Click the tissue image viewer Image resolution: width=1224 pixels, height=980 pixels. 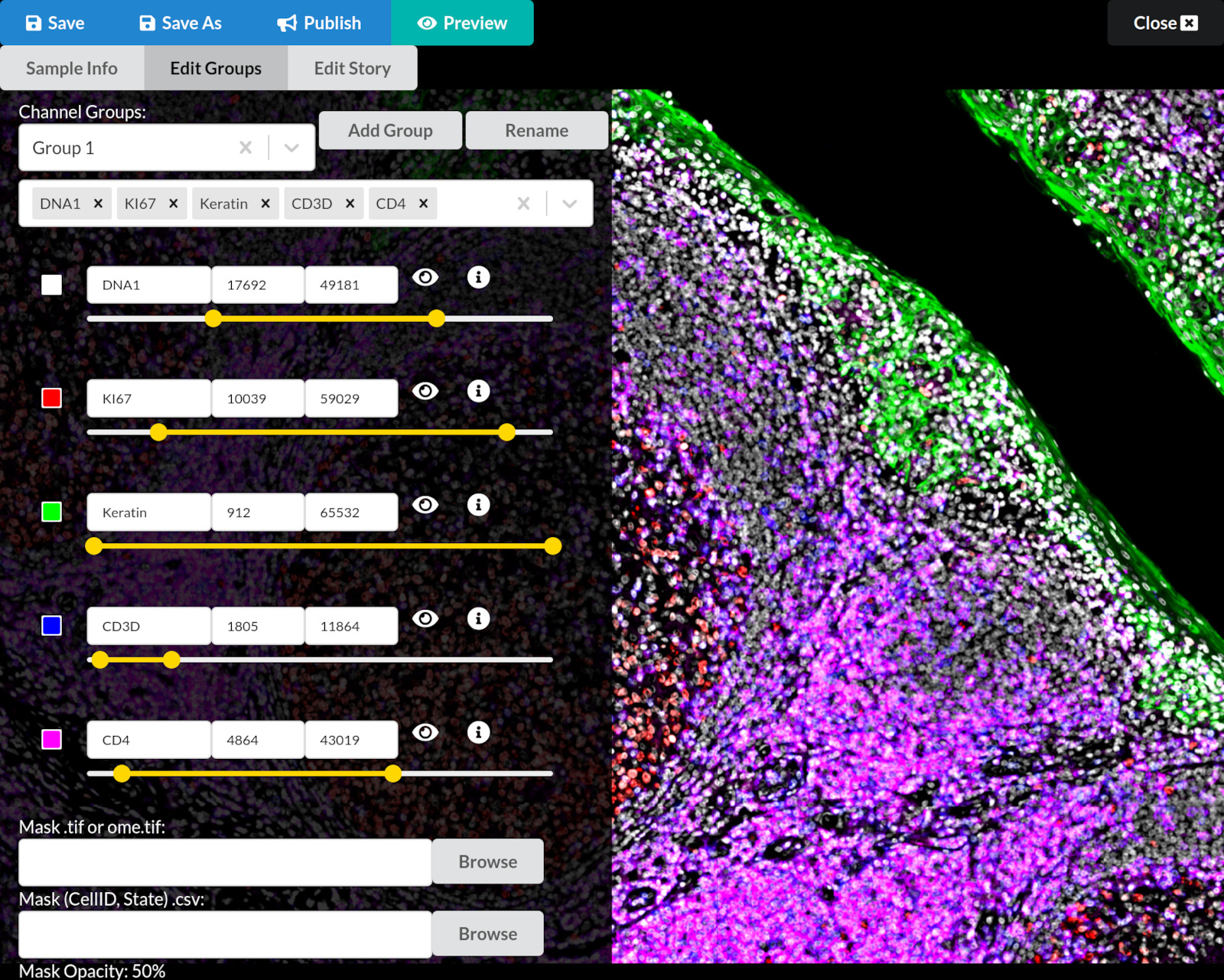[x=918, y=526]
